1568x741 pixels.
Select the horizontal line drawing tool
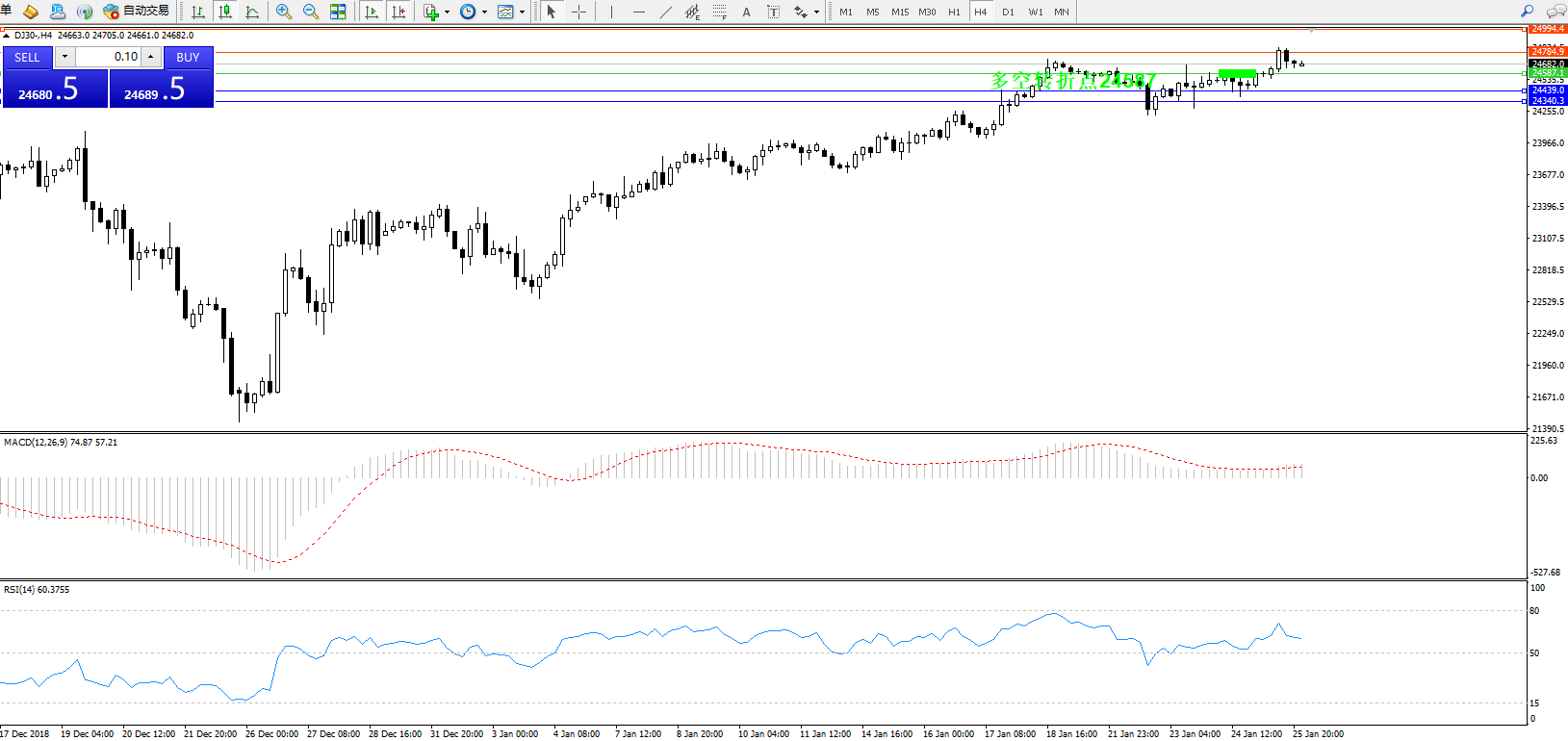click(x=638, y=12)
